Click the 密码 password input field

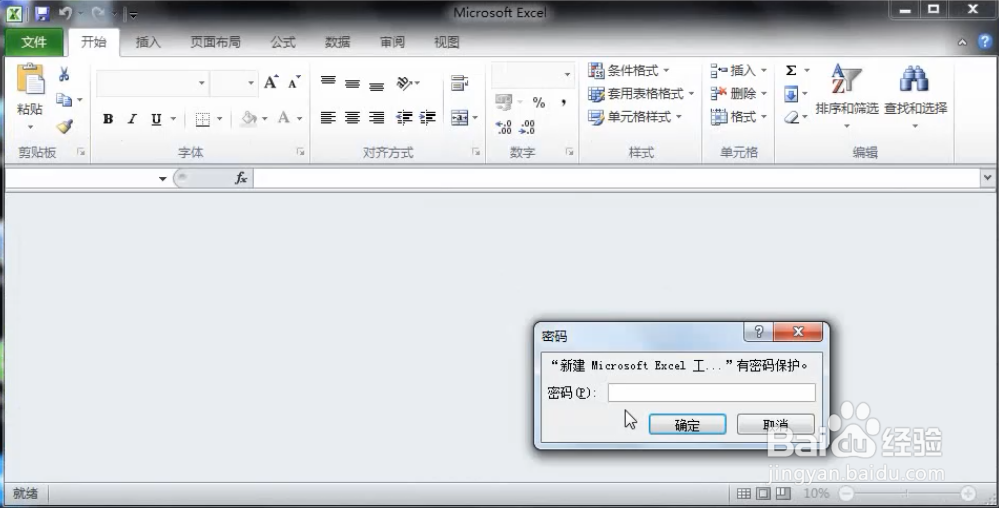pyautogui.click(x=711, y=393)
